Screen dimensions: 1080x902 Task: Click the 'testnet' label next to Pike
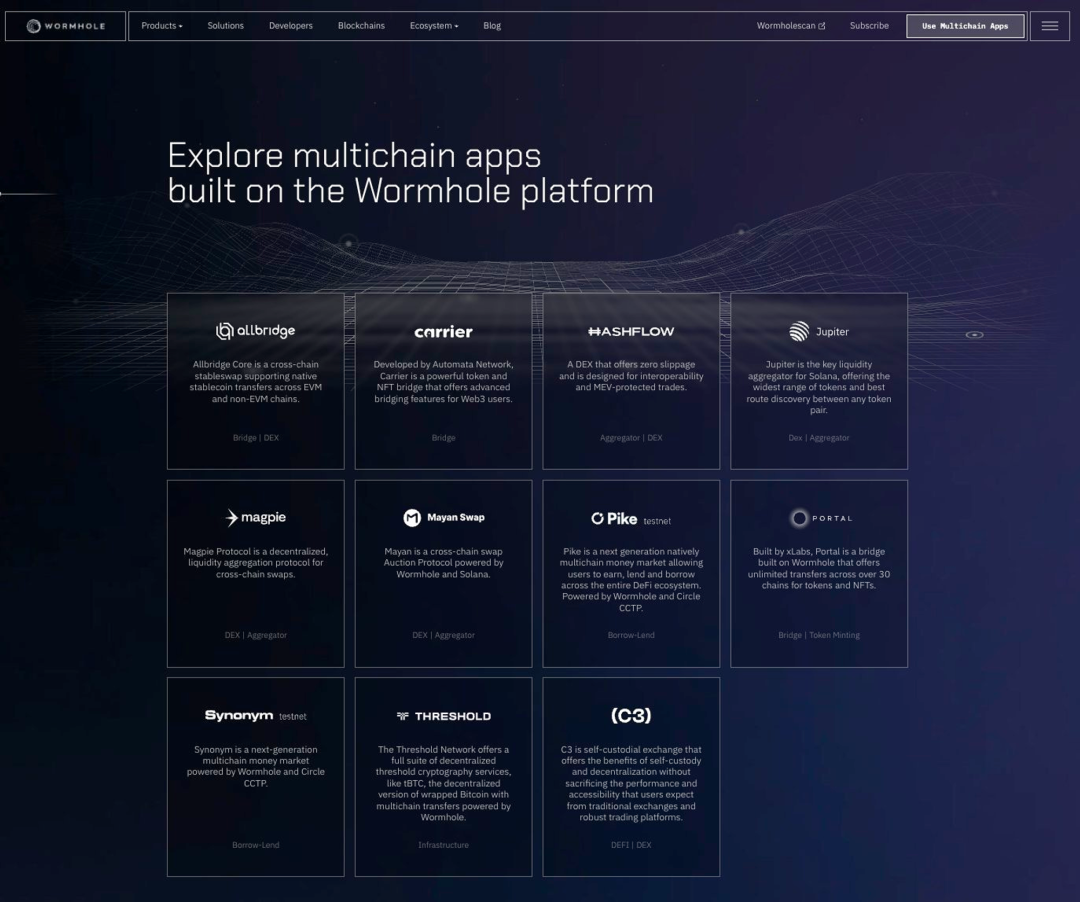pyautogui.click(x=657, y=521)
